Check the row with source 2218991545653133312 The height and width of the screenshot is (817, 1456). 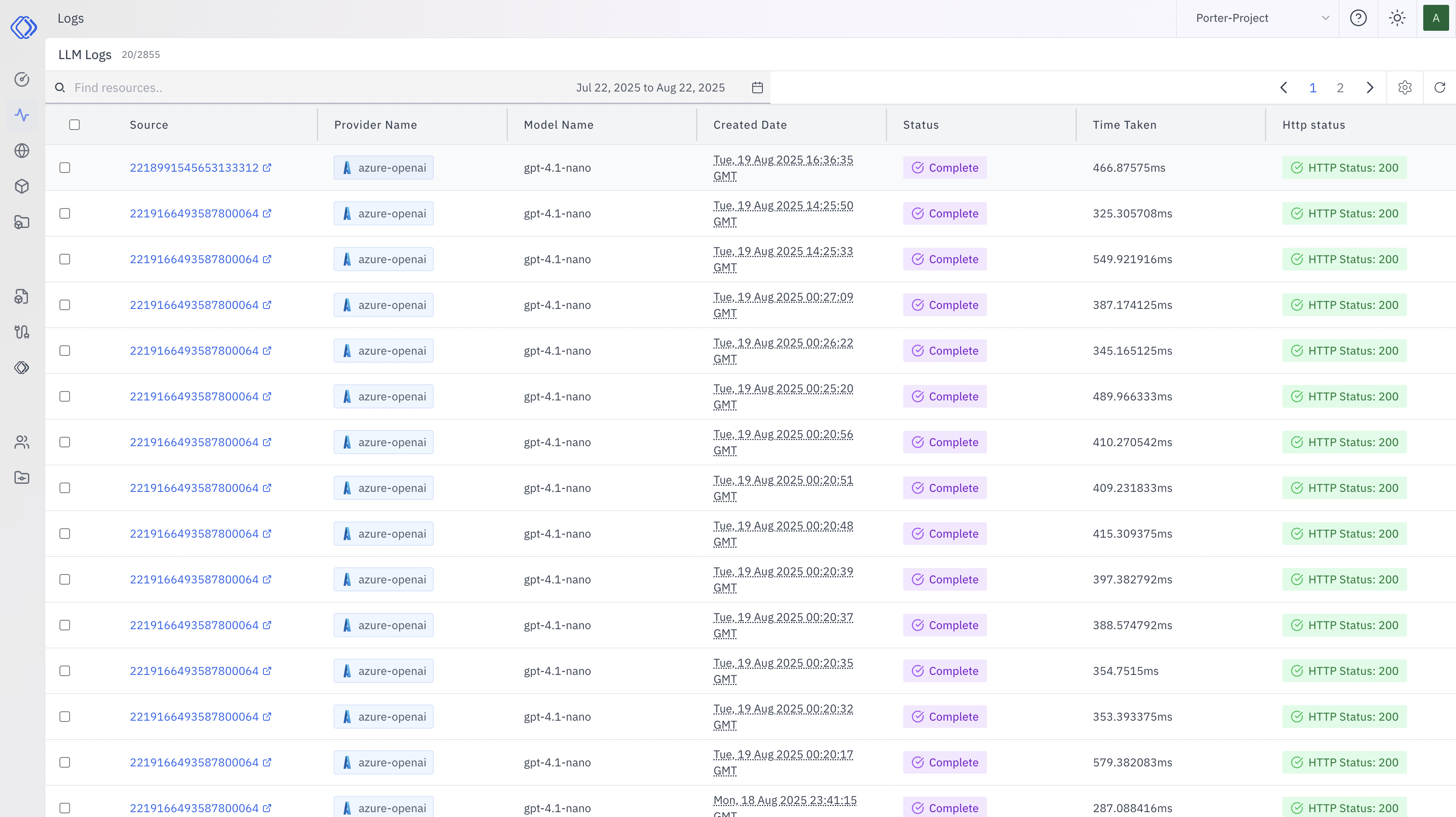pyautogui.click(x=65, y=167)
